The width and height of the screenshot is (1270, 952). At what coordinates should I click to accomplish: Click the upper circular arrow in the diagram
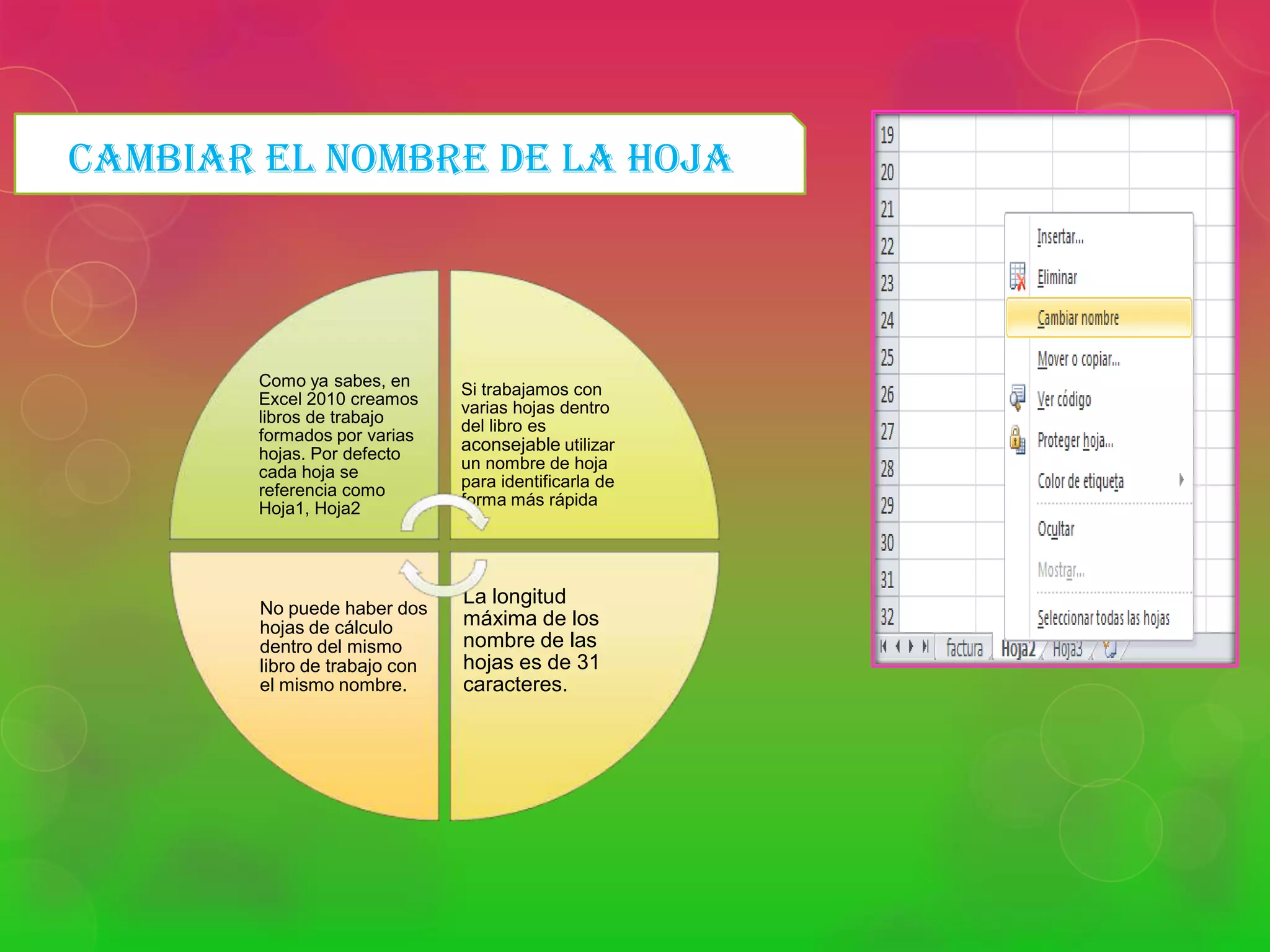[x=445, y=513]
